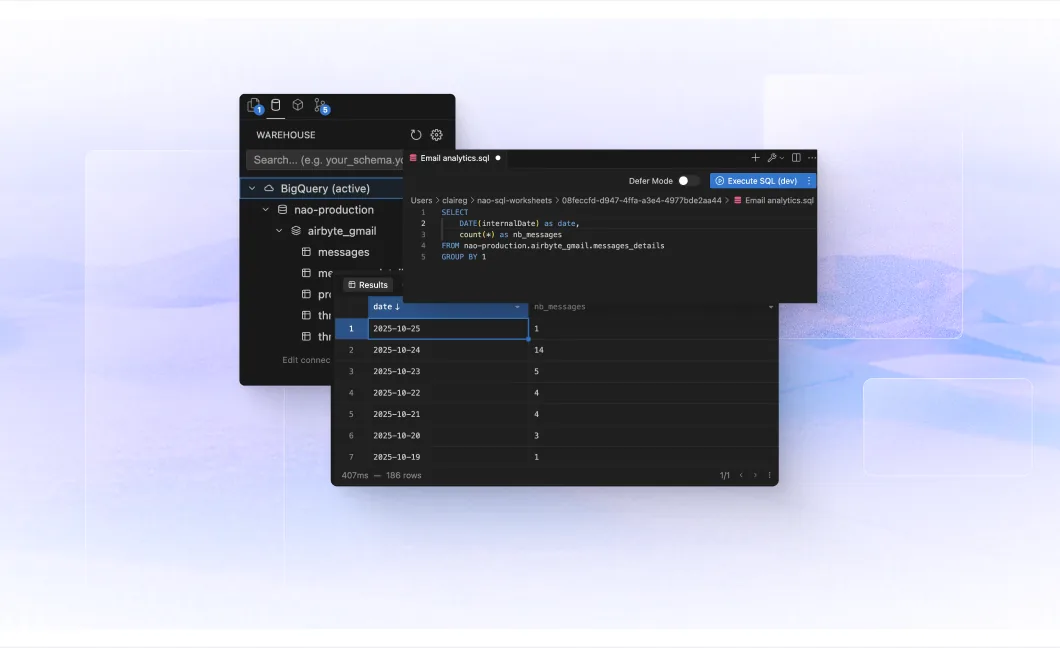Click the FROM nao-production.airbyte_gmail.messages_details line
The width and height of the screenshot is (1060, 648).
553,246
